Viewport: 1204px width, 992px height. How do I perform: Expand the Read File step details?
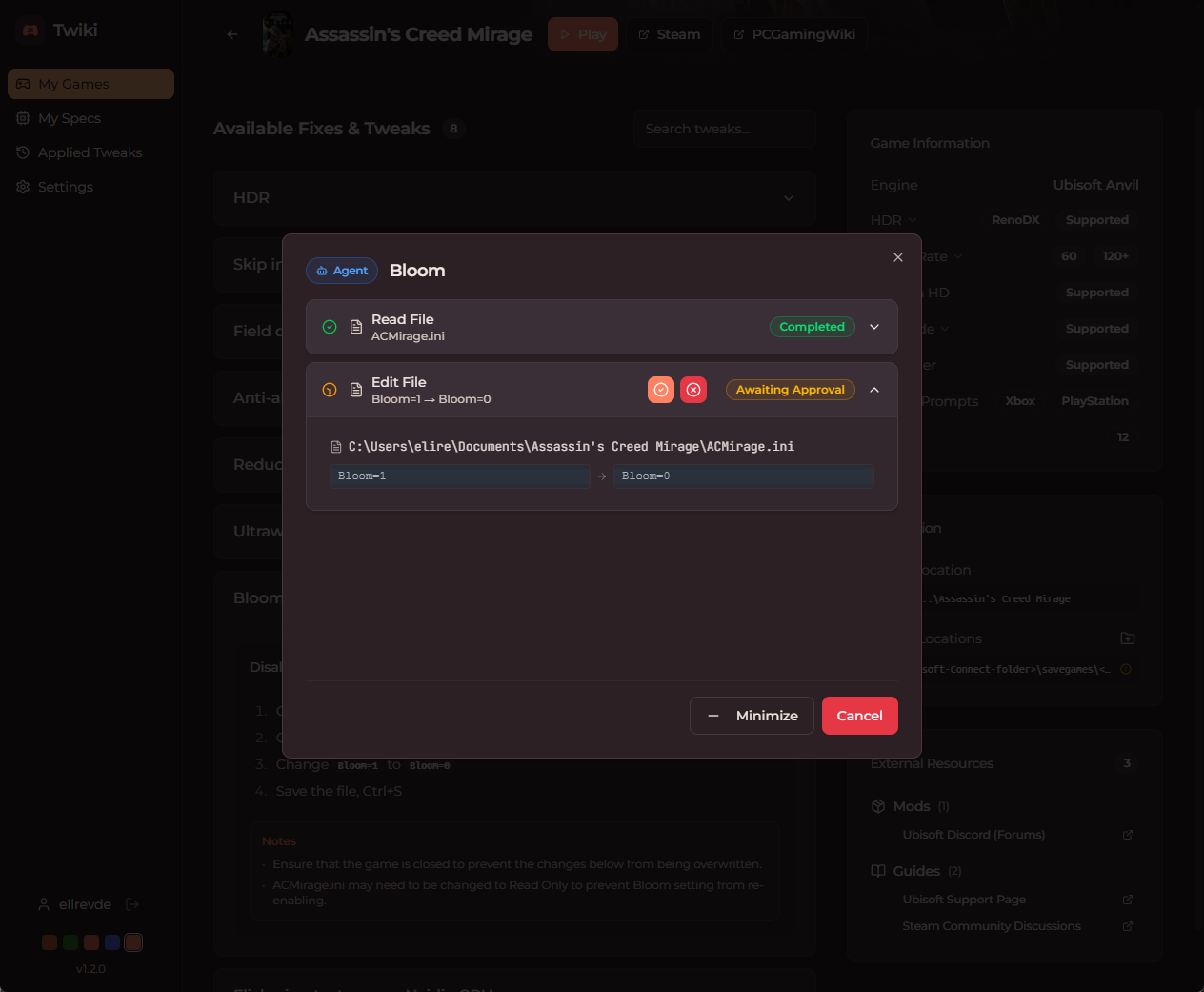point(874,327)
